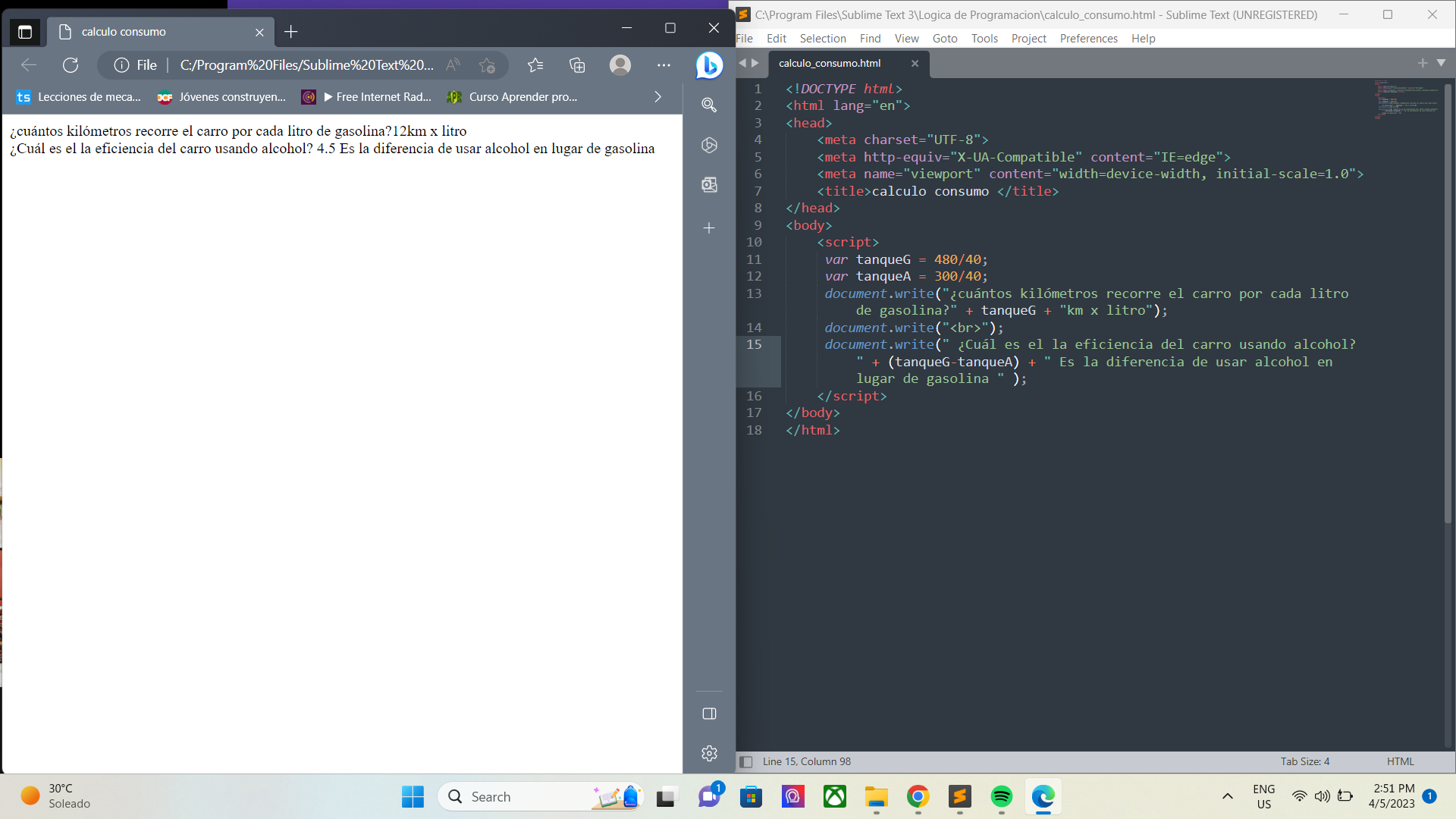Screen dimensions: 1456x819
Task: Go to next tab arrow in Sublime Text
Action: pyautogui.click(x=755, y=63)
